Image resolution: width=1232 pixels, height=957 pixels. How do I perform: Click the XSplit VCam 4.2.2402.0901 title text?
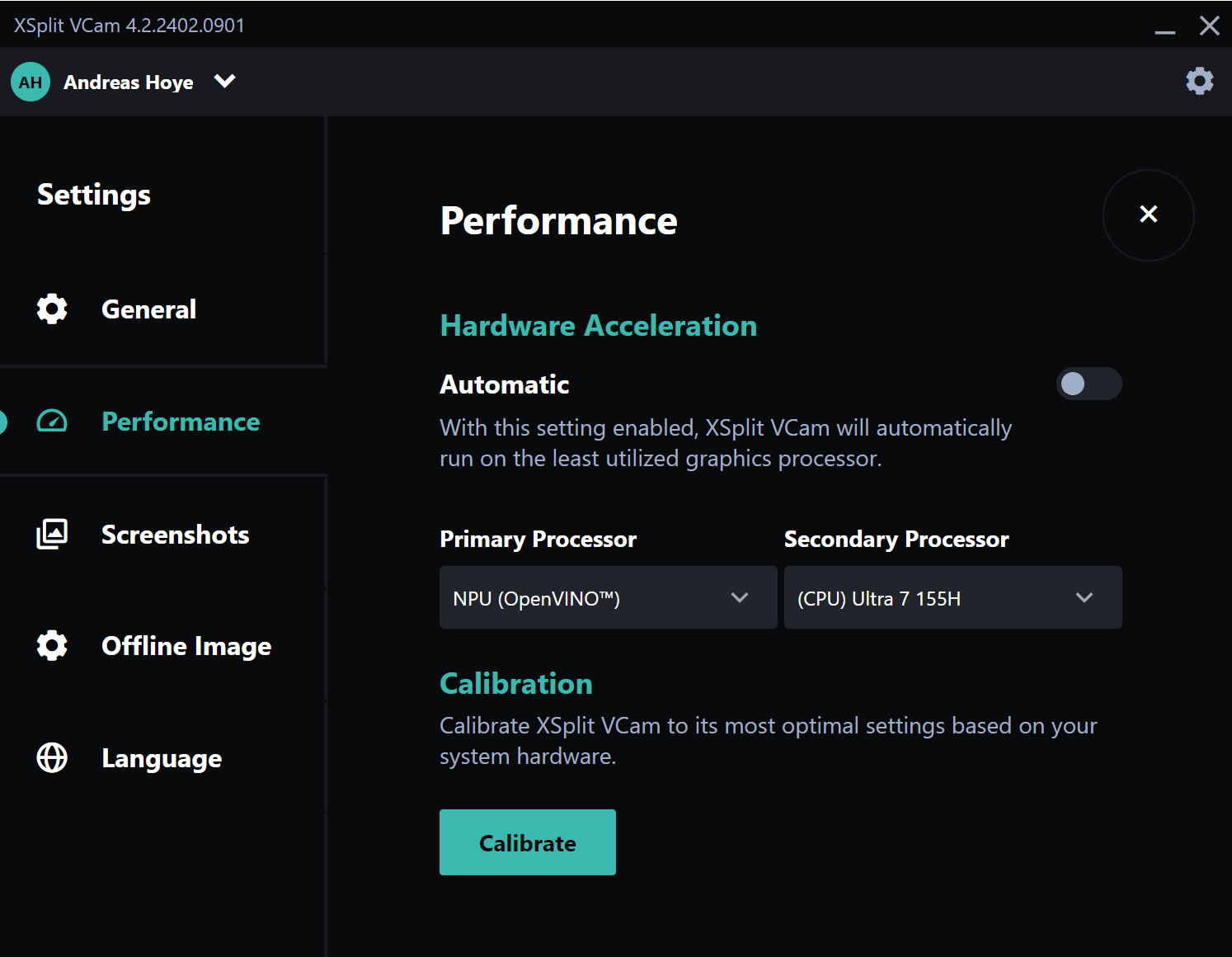(129, 26)
